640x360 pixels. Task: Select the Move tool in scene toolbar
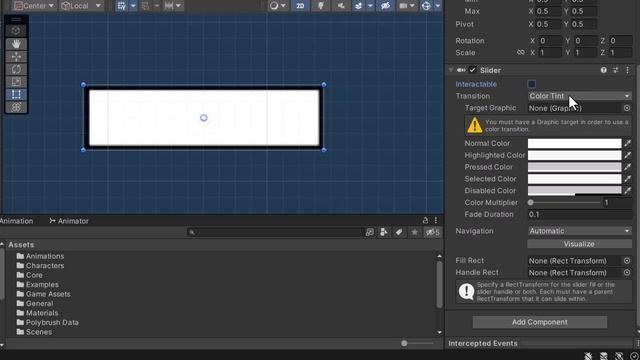tap(16, 56)
